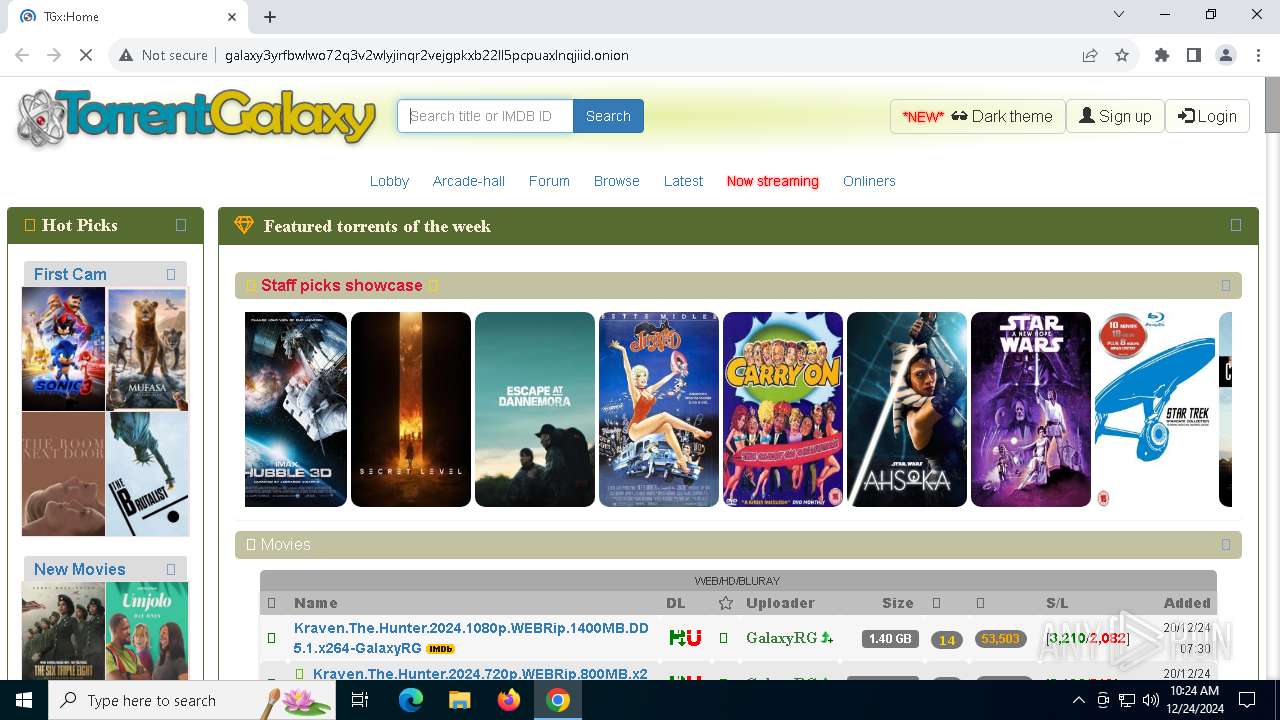Open Firefox from the taskbar
Viewport: 1280px width, 720px height.
(509, 700)
